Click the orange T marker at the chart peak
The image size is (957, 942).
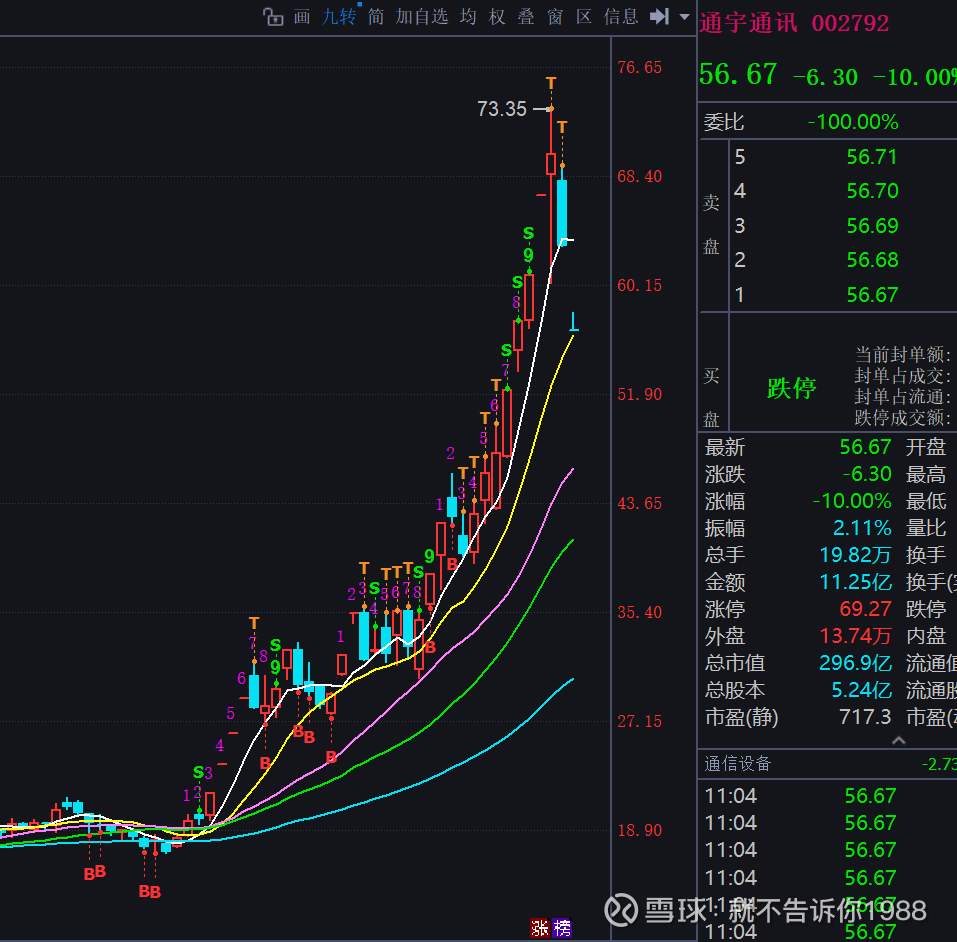pos(551,83)
